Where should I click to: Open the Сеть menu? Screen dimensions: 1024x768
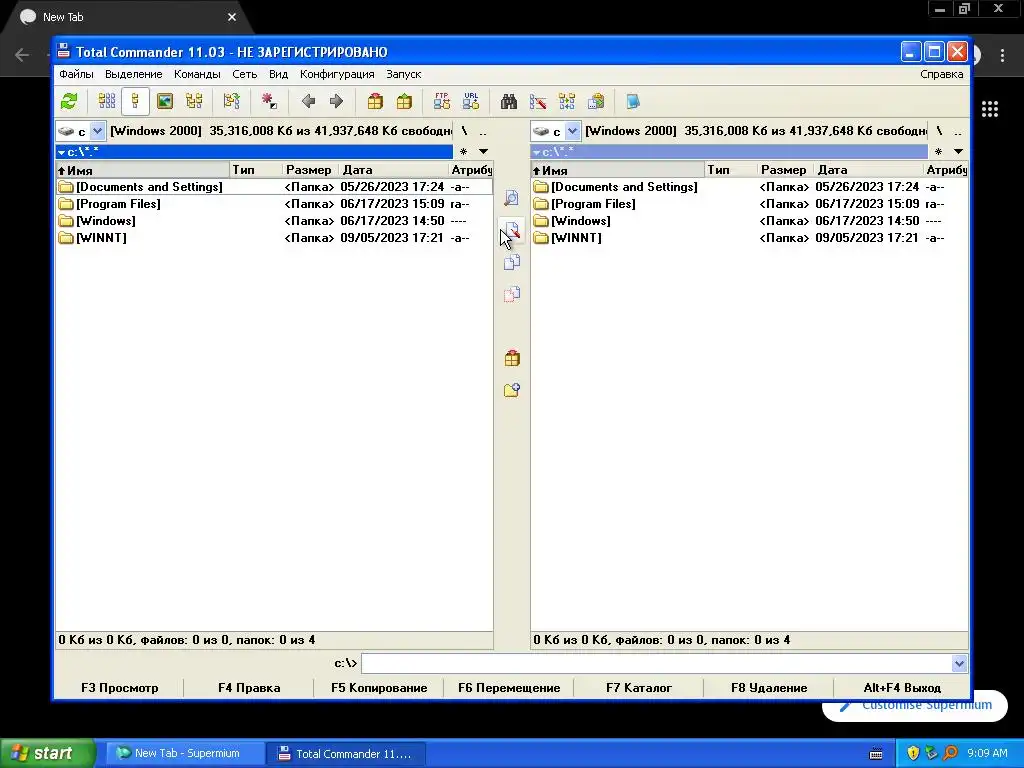coord(245,74)
